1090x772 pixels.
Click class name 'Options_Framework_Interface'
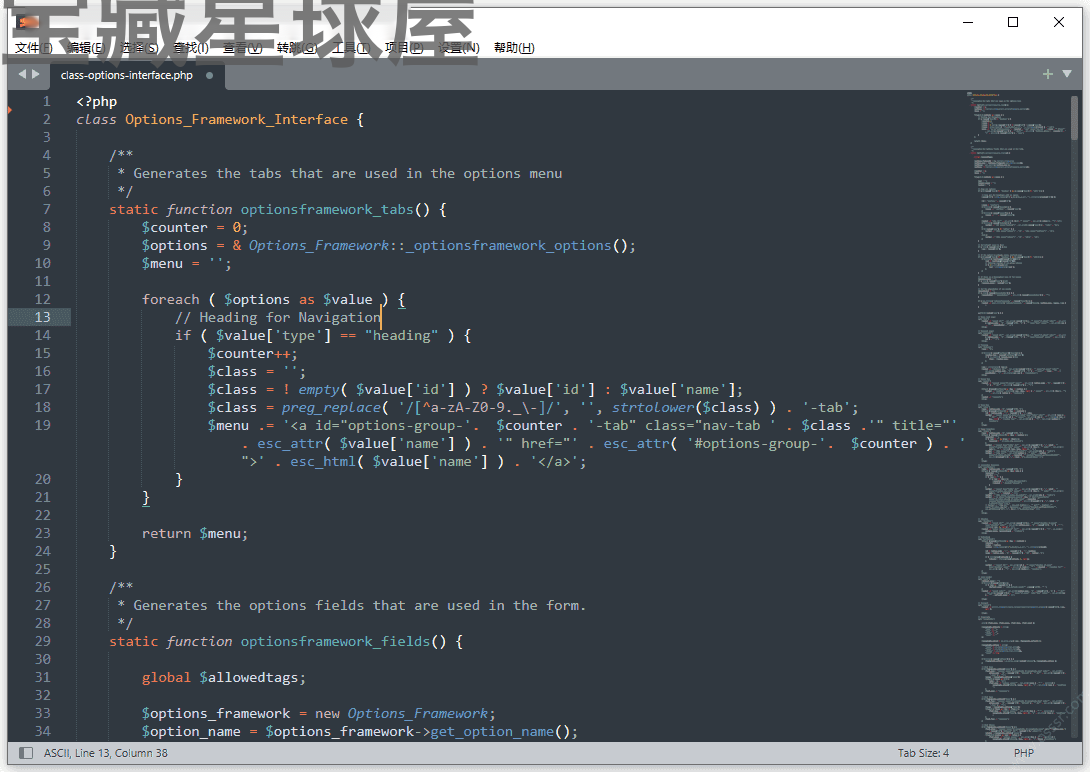(x=236, y=120)
